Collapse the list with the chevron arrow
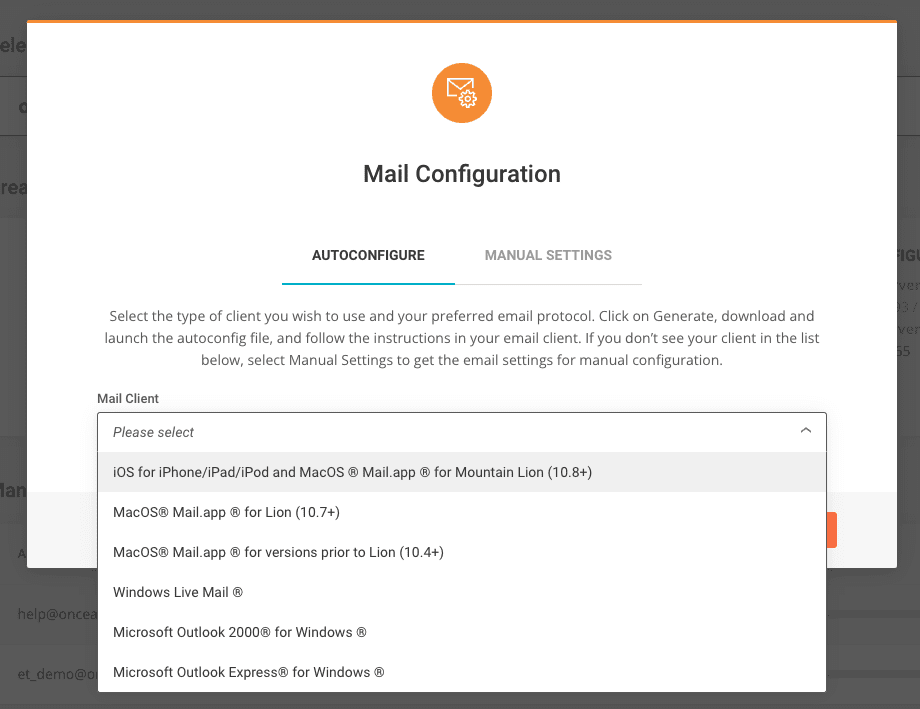The width and height of the screenshot is (920, 709). point(806,431)
